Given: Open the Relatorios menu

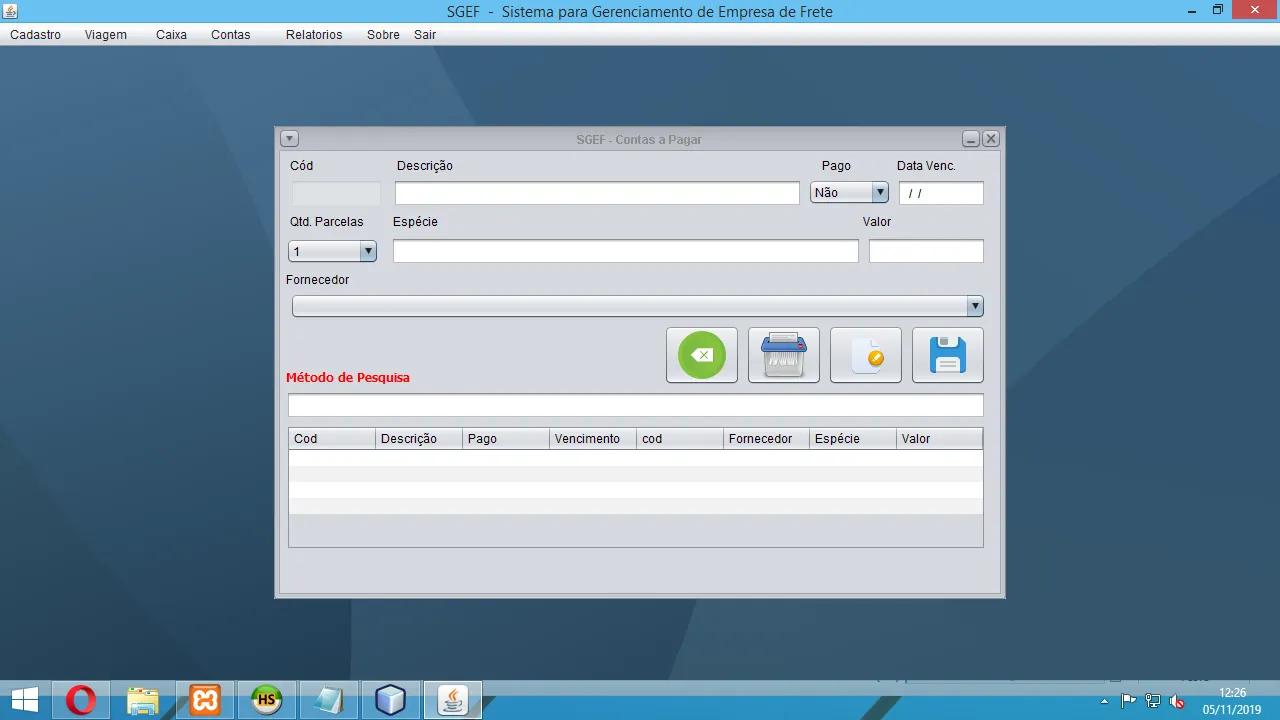Looking at the screenshot, I should 314,35.
